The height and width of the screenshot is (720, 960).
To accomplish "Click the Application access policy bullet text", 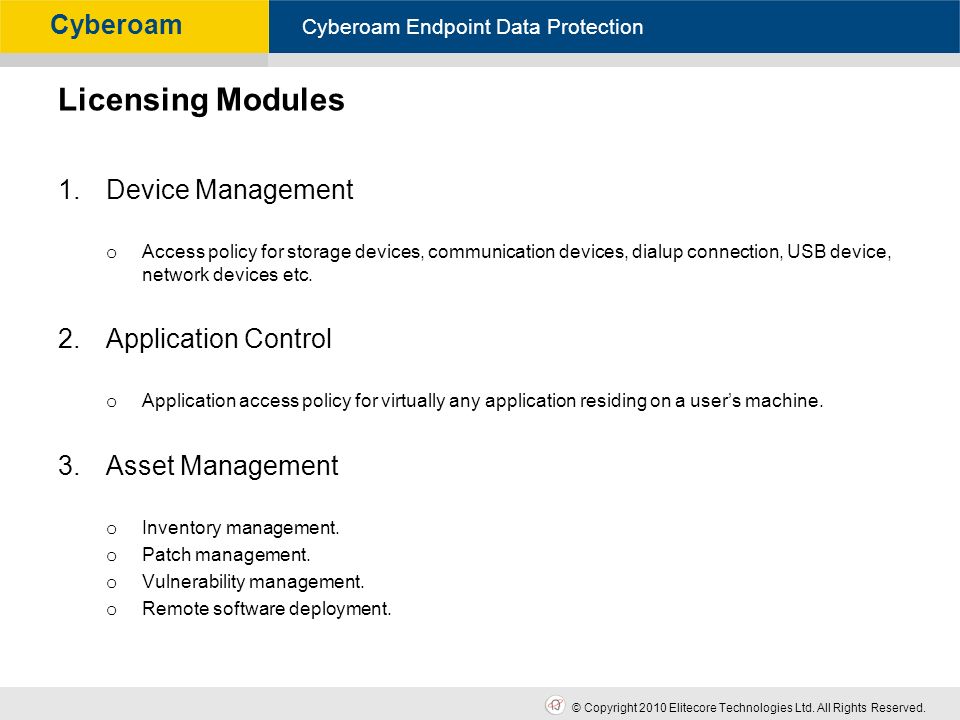I will click(482, 401).
